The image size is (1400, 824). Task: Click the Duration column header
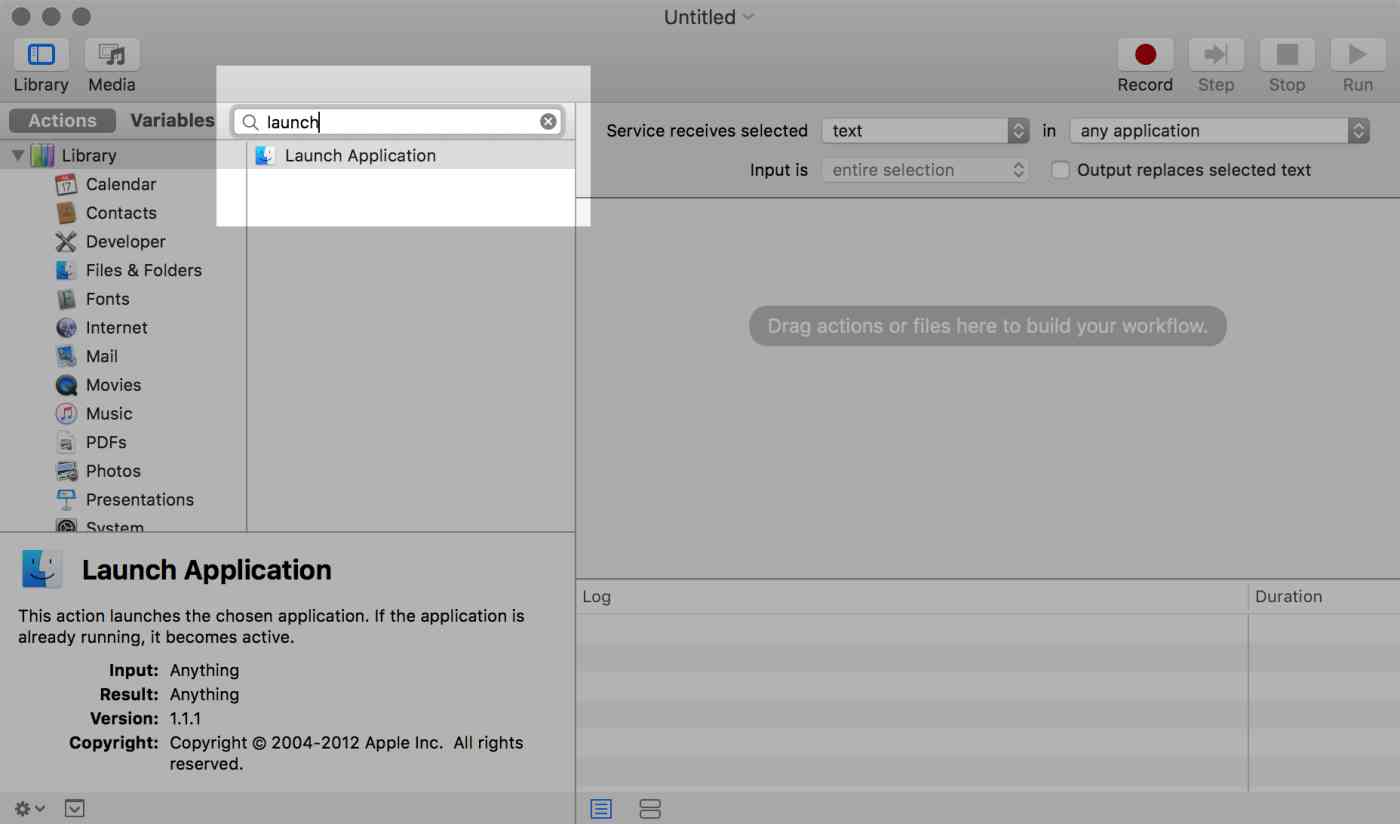[1324, 597]
